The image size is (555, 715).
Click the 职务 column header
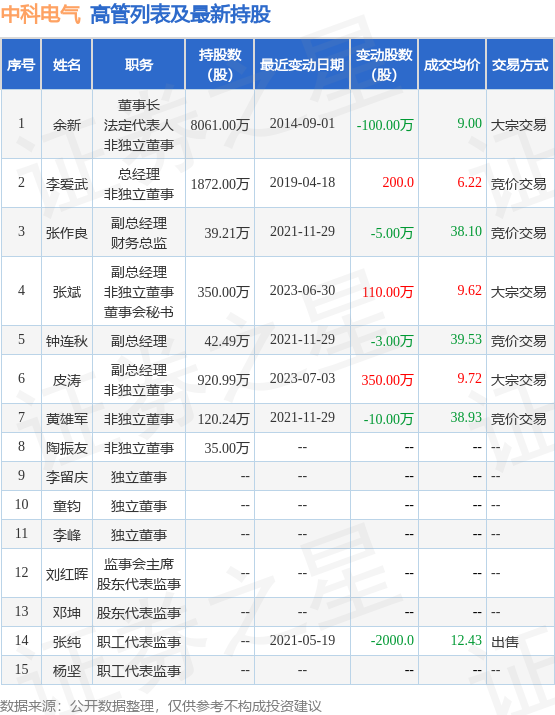pos(139,65)
